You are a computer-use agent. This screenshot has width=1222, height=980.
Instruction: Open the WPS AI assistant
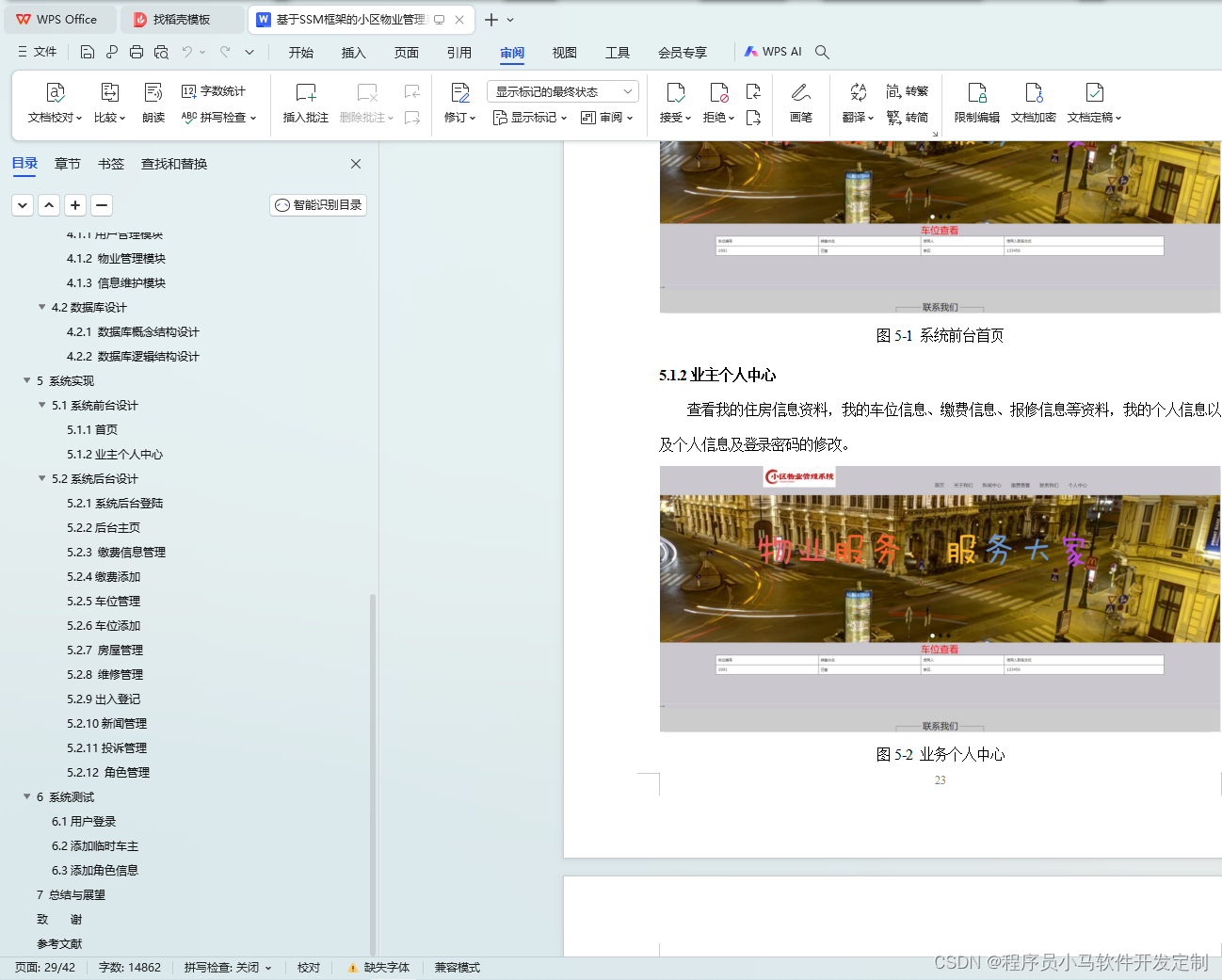(x=773, y=51)
